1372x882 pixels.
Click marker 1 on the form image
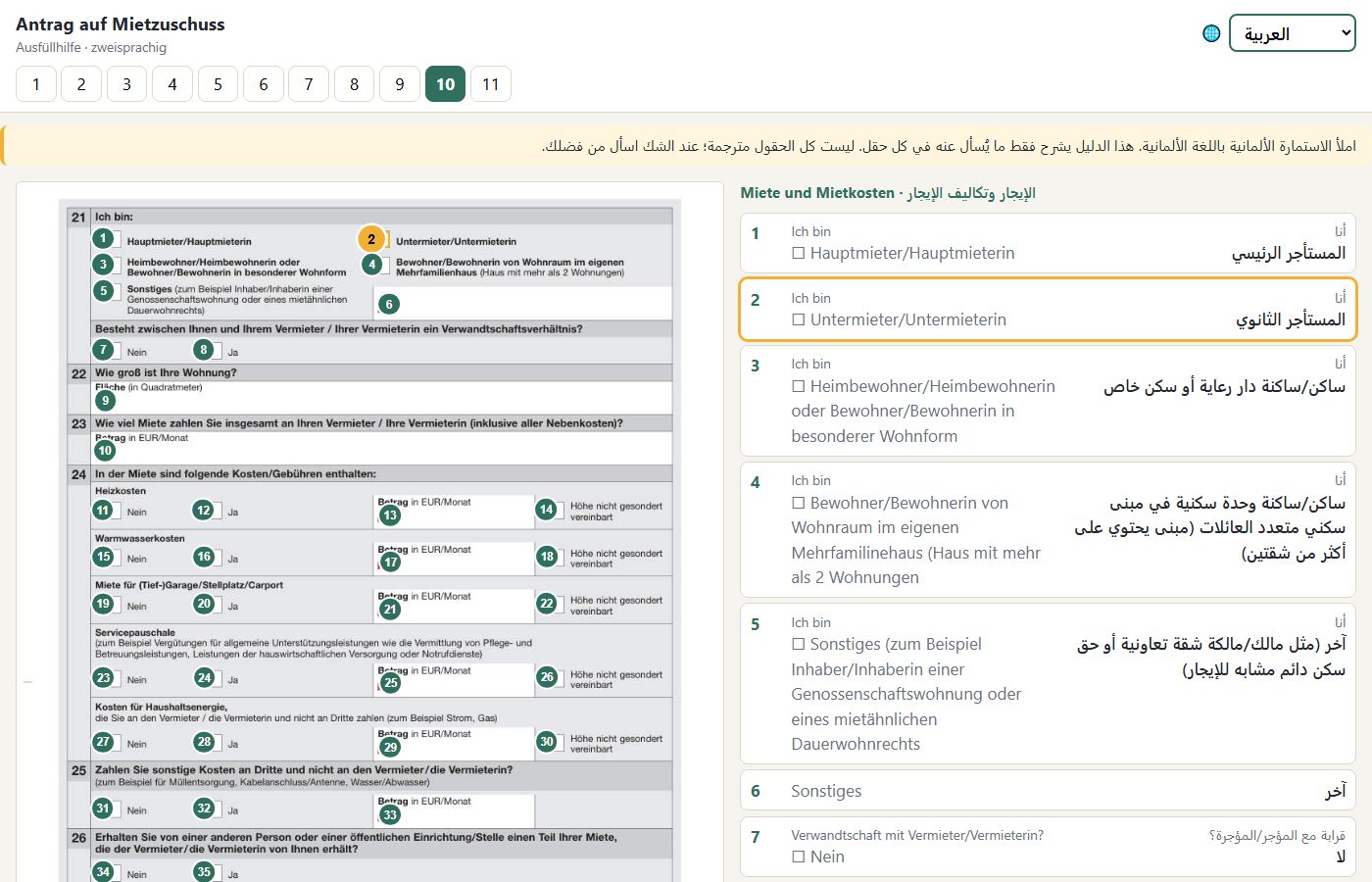tap(103, 238)
